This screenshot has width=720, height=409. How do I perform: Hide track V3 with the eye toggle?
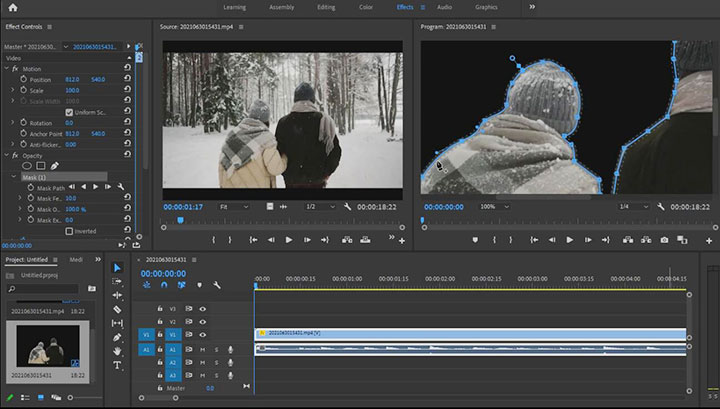(202, 309)
